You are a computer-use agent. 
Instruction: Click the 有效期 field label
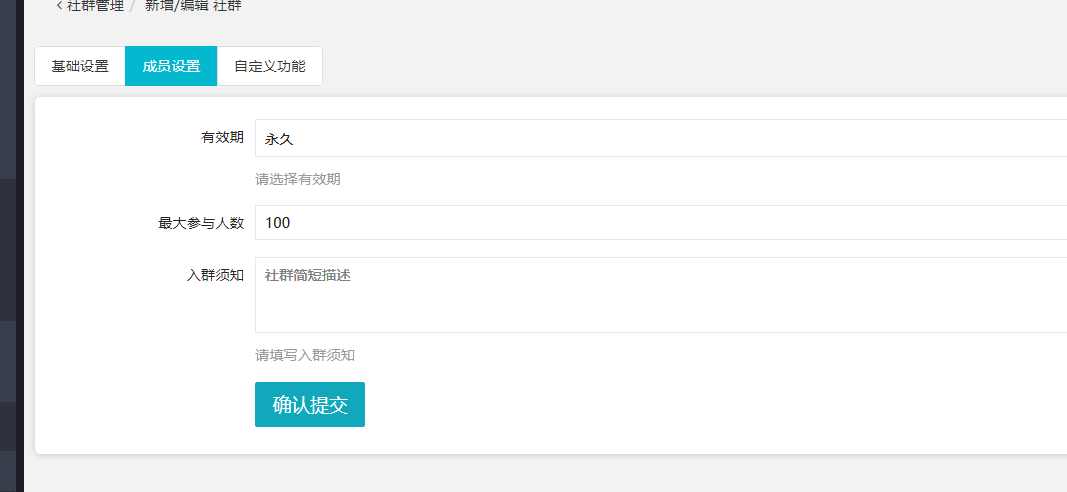pos(223,137)
